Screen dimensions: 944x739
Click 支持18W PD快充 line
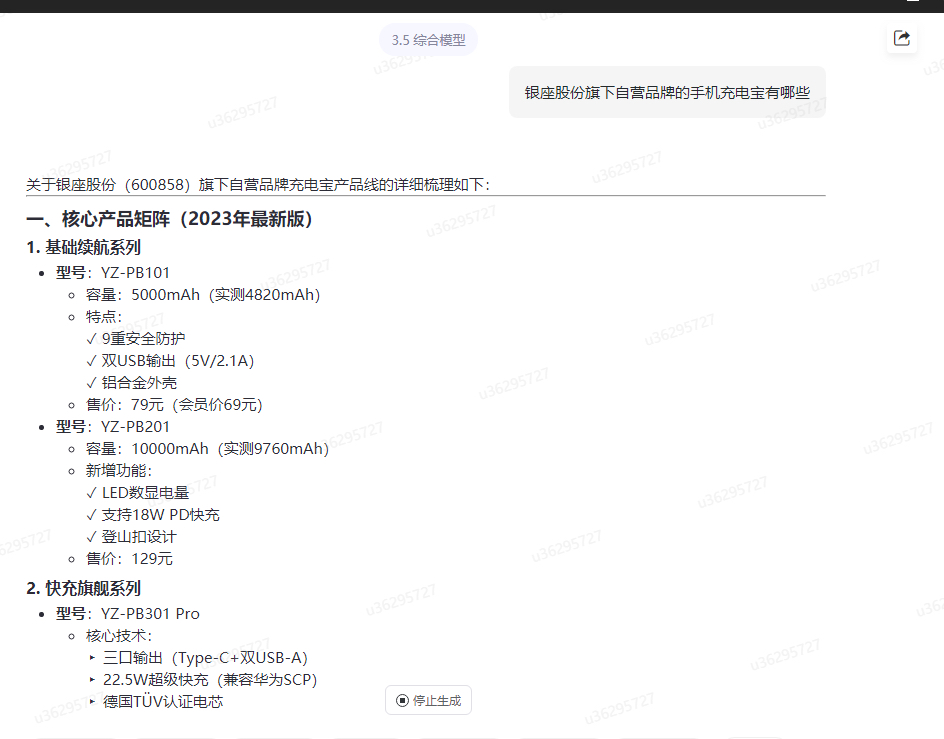(153, 515)
